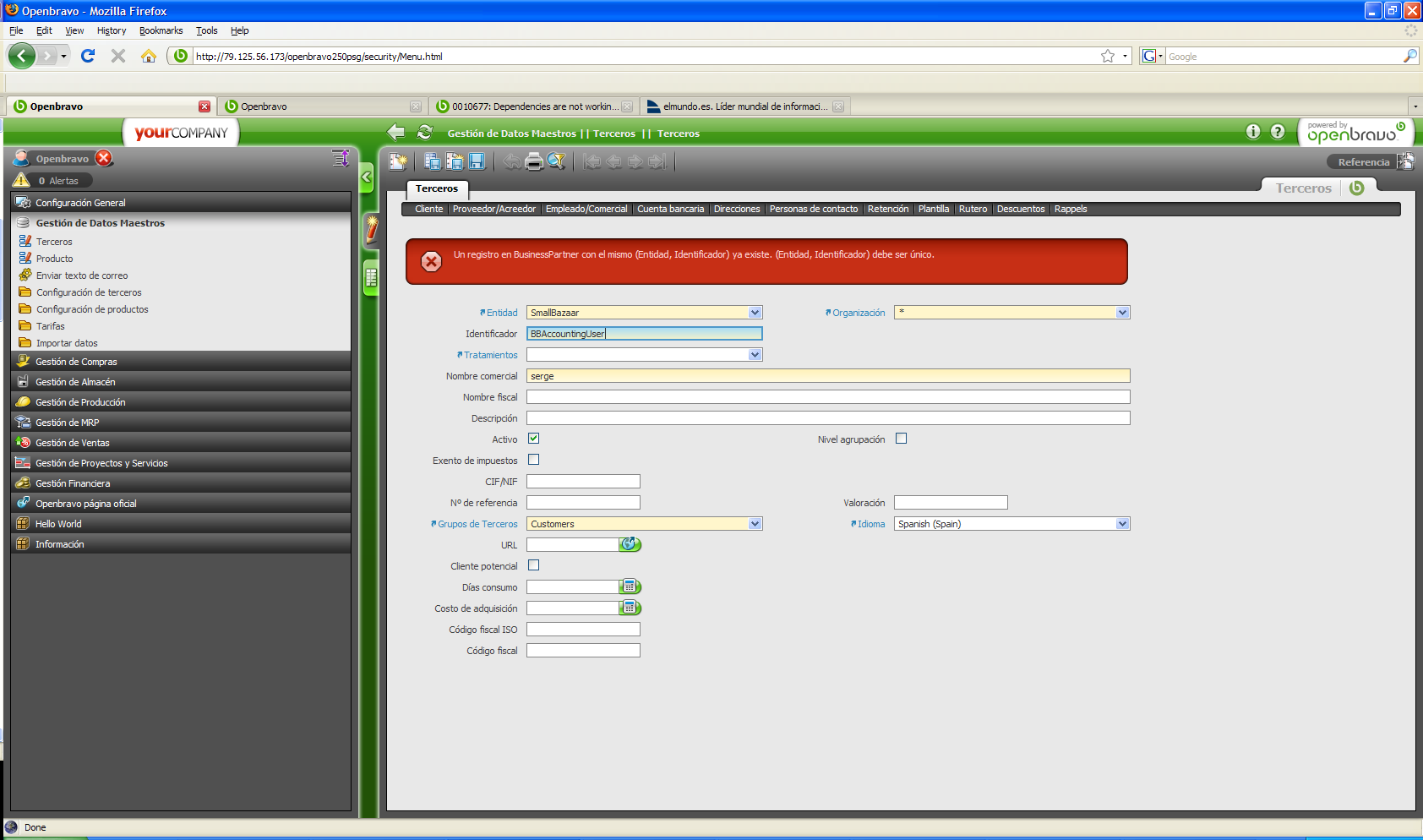Screen dimensions: 1423x840
Task: Open the Idioma dropdown
Action: 1122,524
